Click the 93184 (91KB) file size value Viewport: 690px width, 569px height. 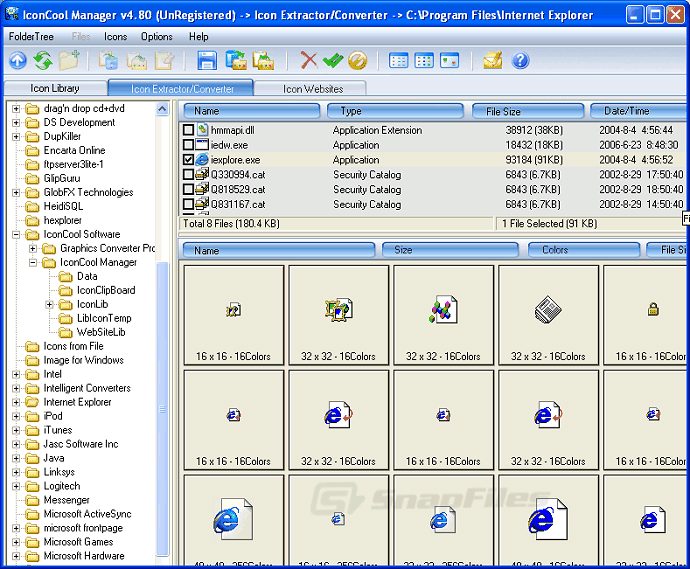(534, 160)
